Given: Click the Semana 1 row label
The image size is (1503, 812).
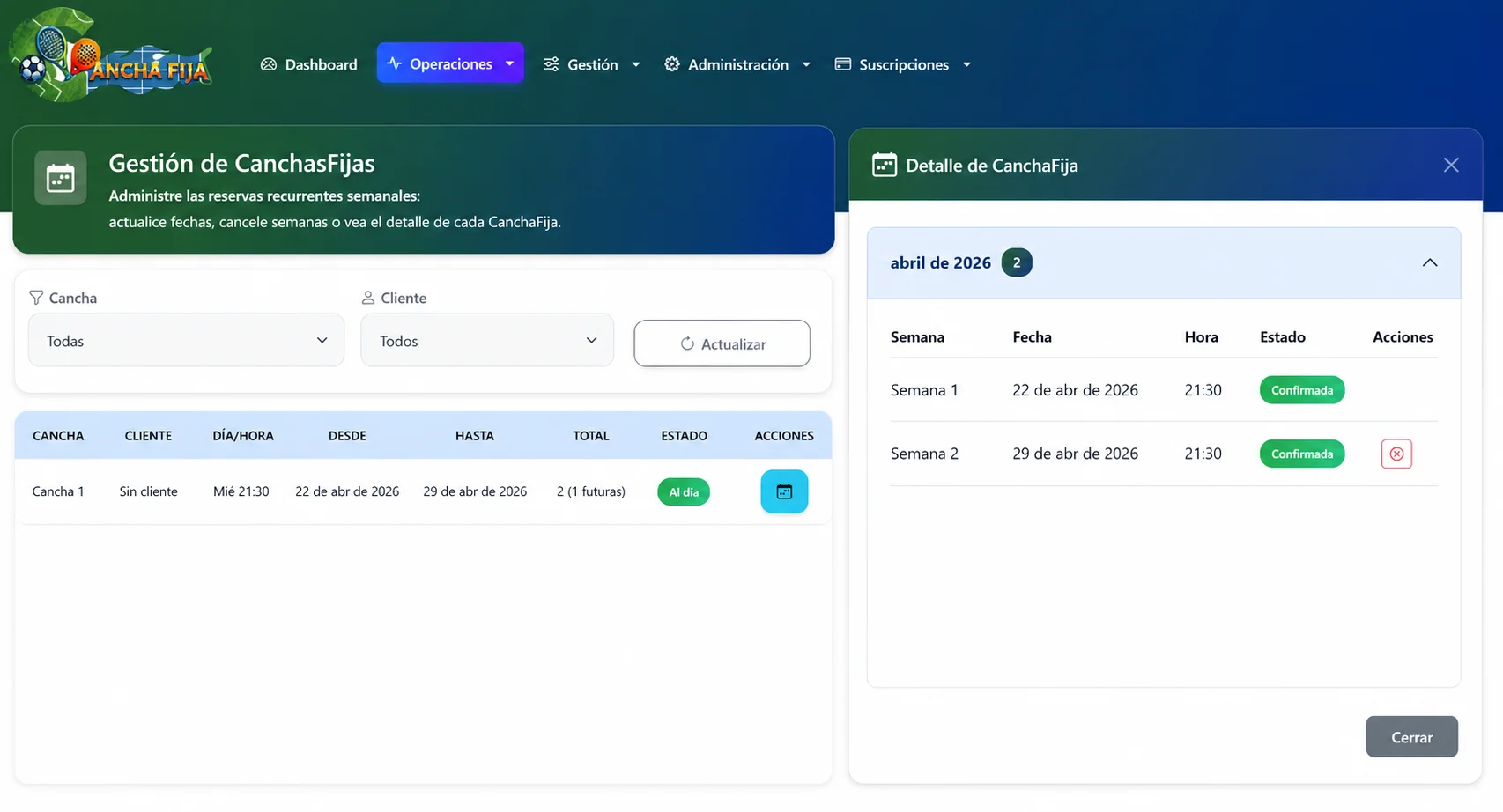Looking at the screenshot, I should pyautogui.click(x=924, y=390).
